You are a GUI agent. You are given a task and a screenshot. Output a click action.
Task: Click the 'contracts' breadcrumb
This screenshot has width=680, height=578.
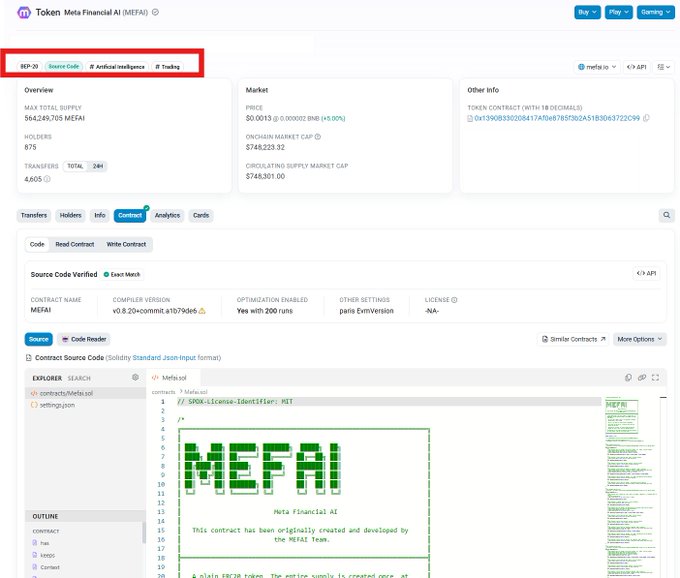click(x=163, y=392)
